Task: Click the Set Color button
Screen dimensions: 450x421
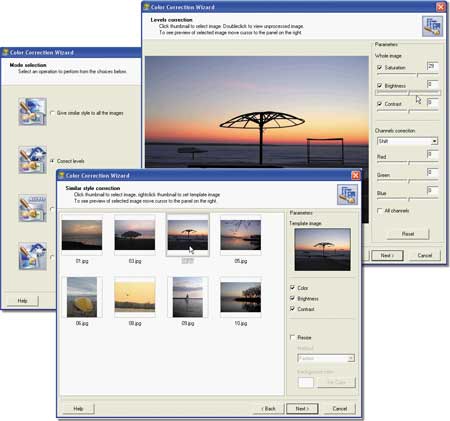Action: pyautogui.click(x=336, y=382)
